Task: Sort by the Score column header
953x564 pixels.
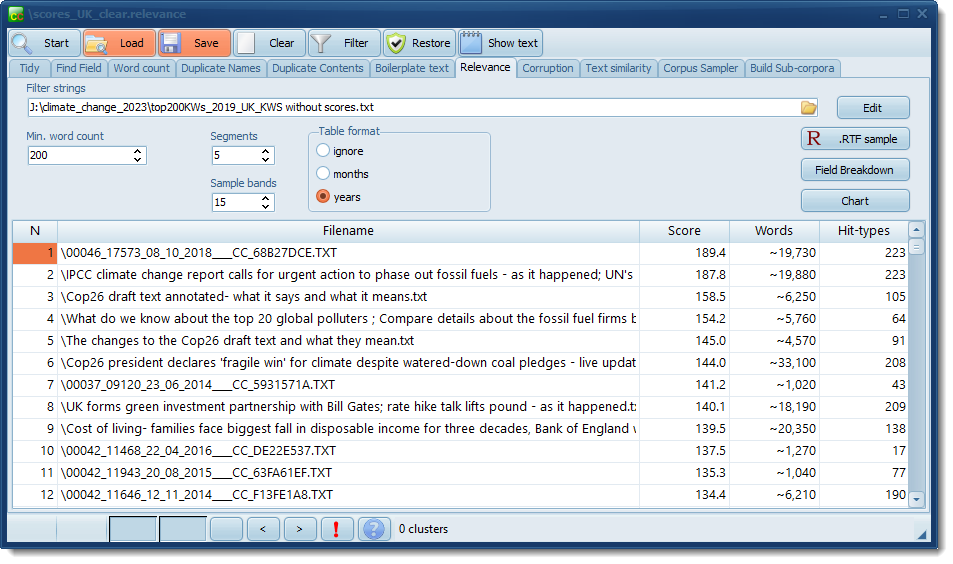Action: point(684,231)
